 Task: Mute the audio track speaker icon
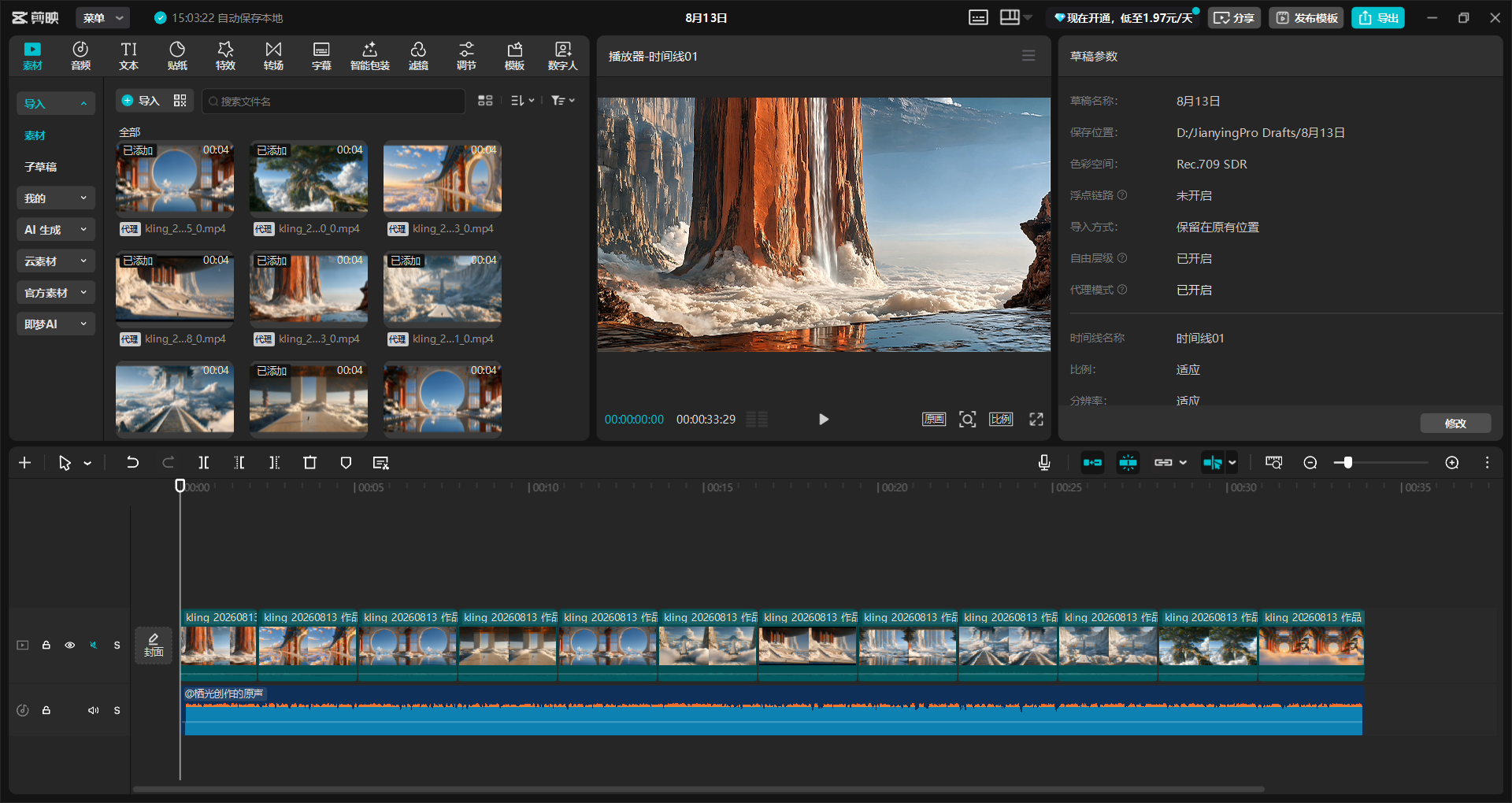point(94,710)
